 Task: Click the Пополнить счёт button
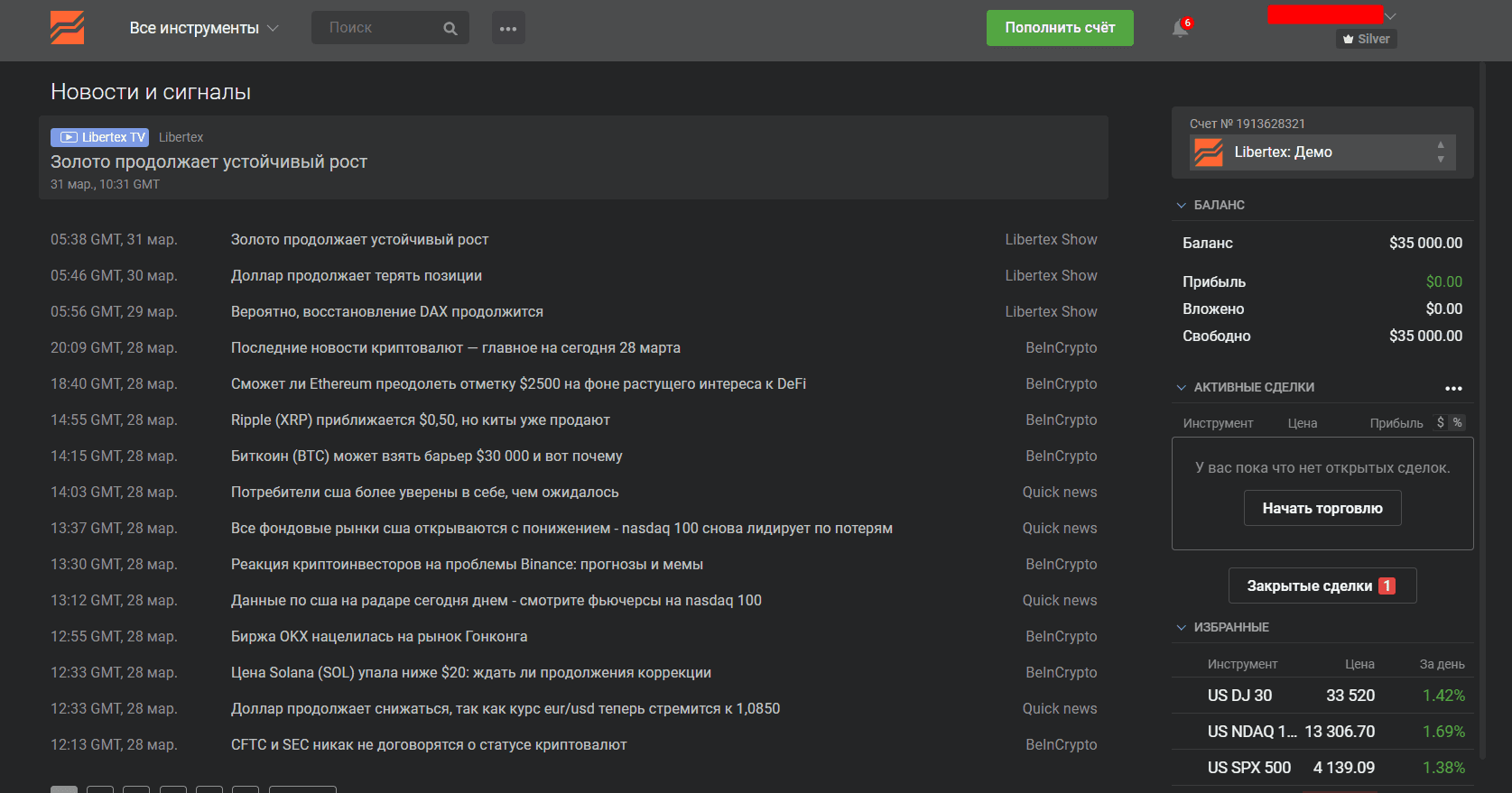[x=1060, y=28]
